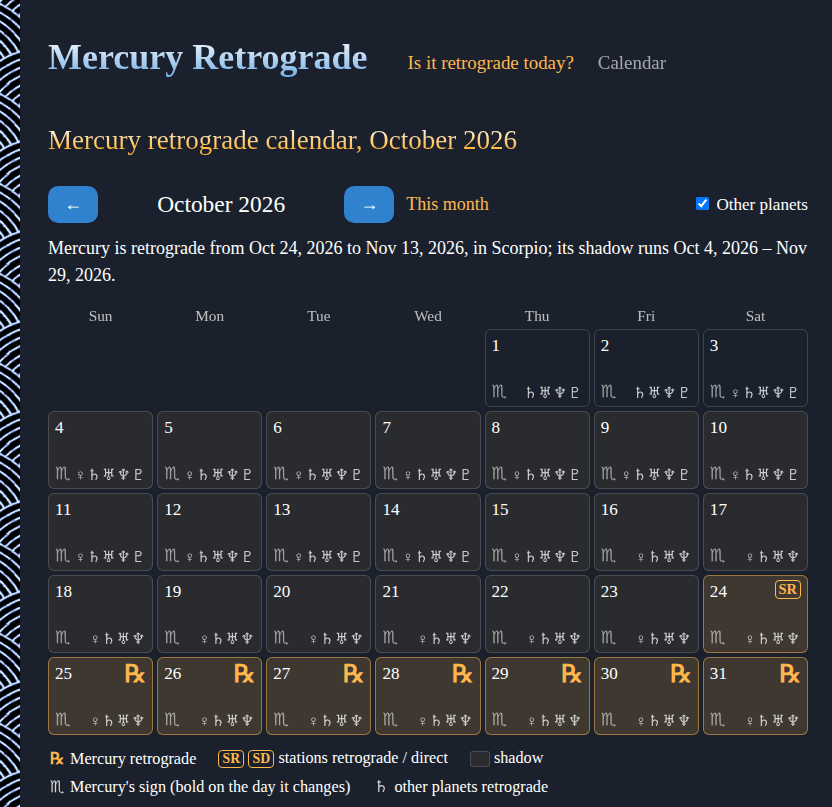The width and height of the screenshot is (832, 807).
Task: Click the SR badge in the legend
Action: pyautogui.click(x=231, y=759)
